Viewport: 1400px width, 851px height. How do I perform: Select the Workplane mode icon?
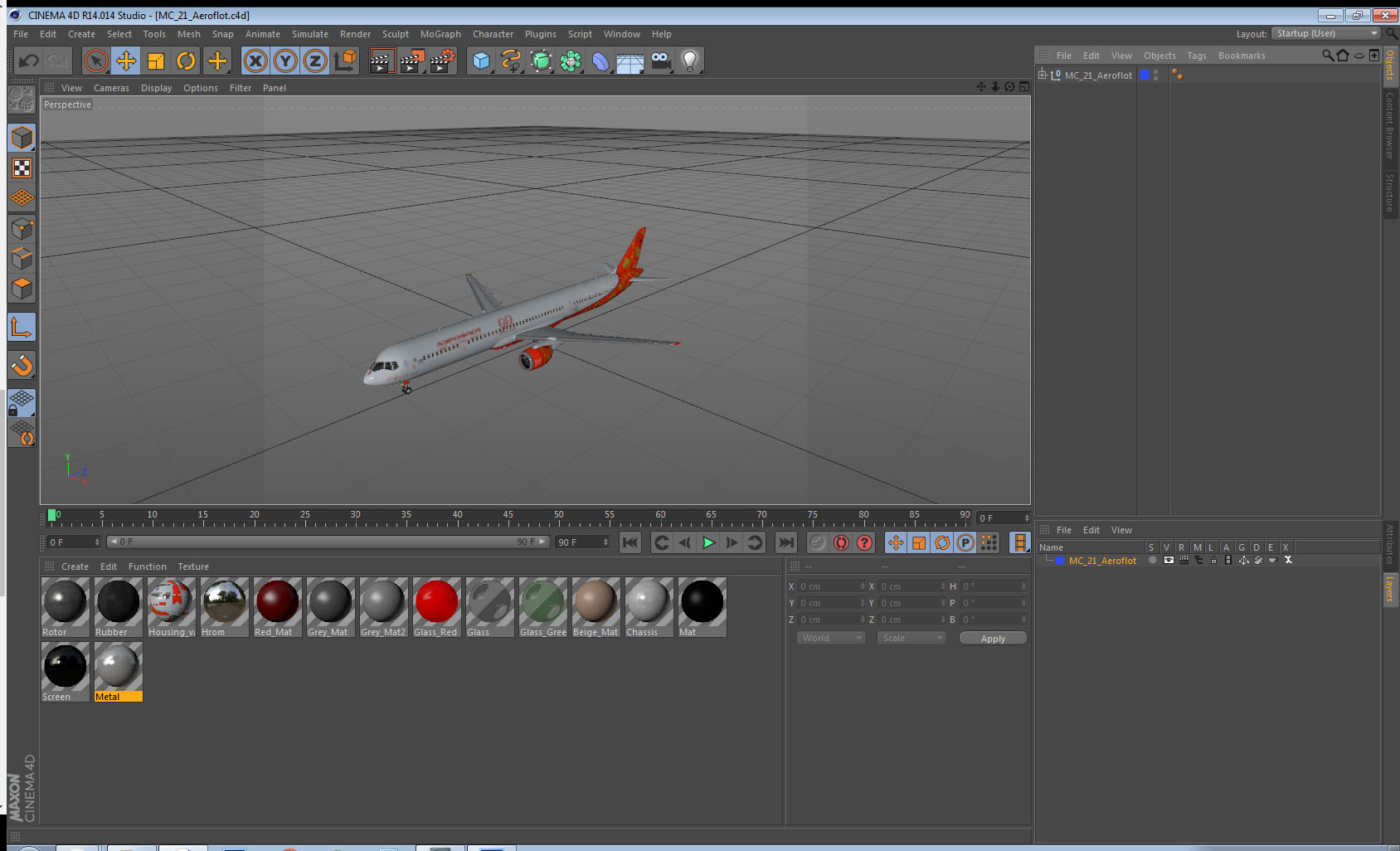coord(22,198)
